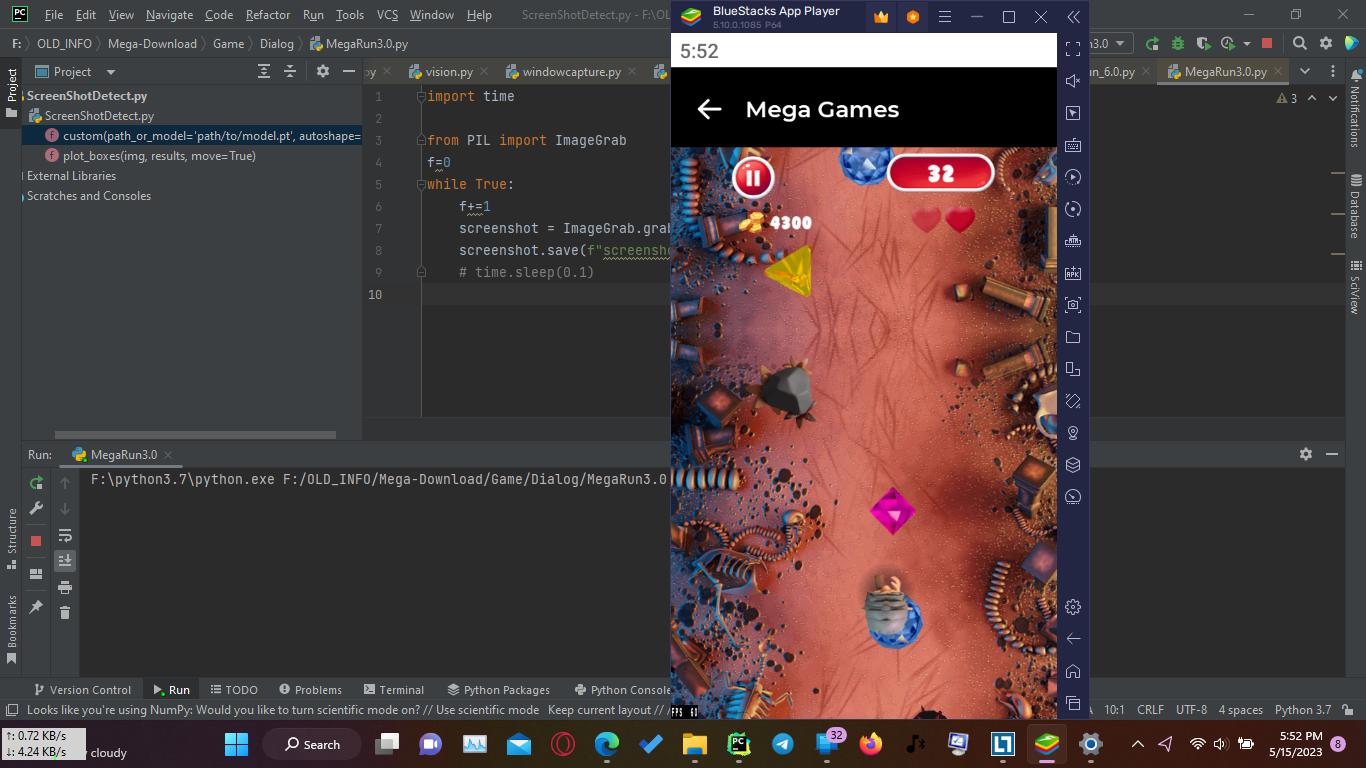Screen dimensions: 1366x768
Task: Open the profiler run options dropdown arrow
Action: click(x=1249, y=44)
